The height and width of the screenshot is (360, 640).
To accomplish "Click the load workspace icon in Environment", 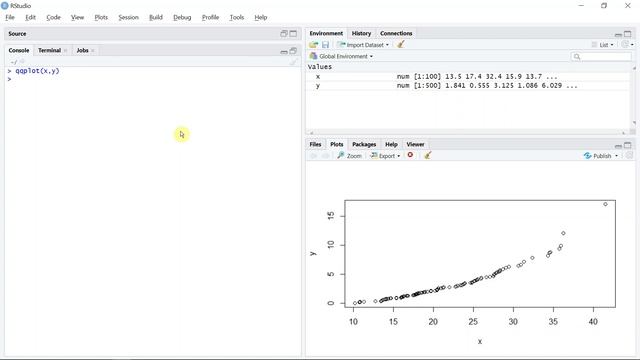I will 313,44.
